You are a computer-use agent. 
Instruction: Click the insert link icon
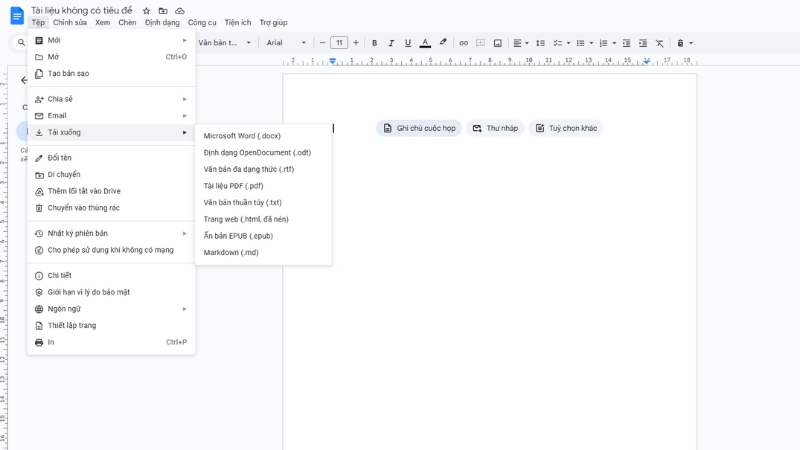pos(463,43)
